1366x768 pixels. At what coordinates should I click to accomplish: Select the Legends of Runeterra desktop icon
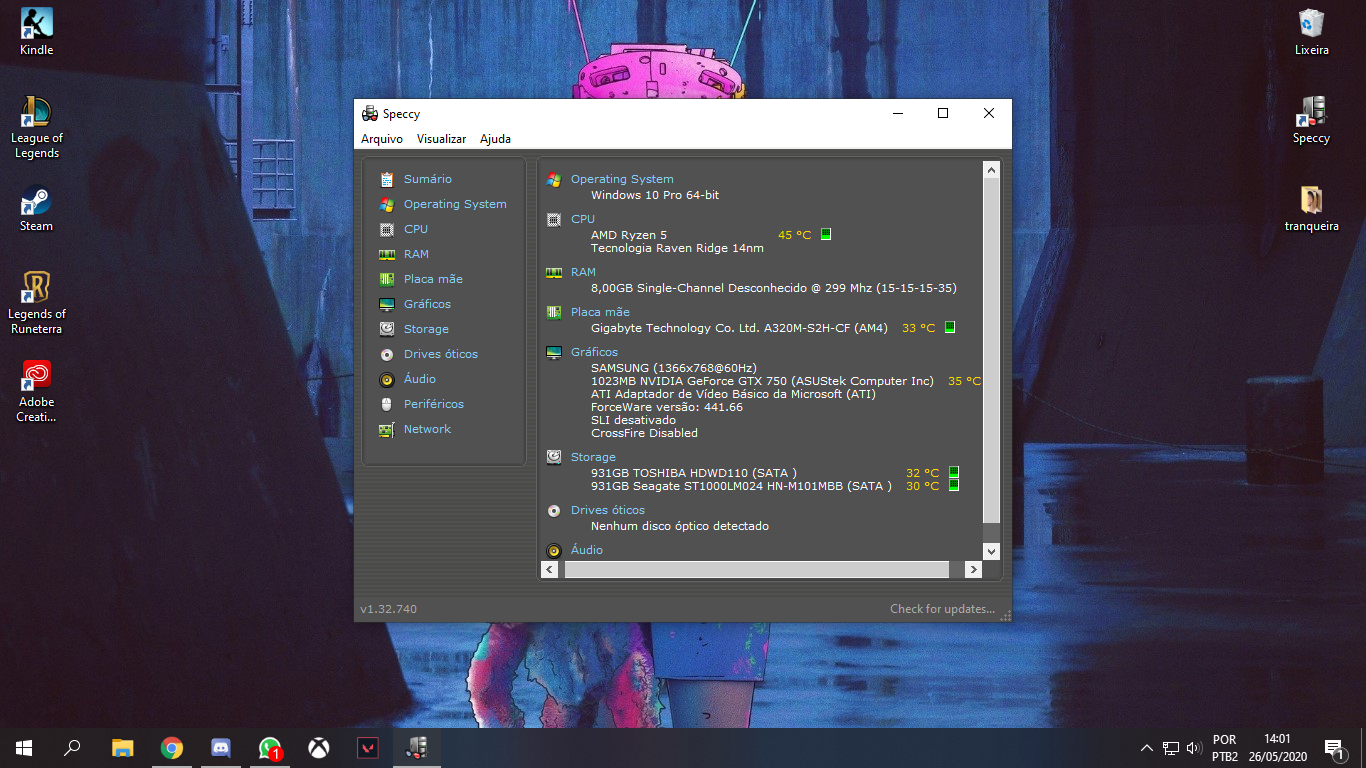pyautogui.click(x=37, y=303)
